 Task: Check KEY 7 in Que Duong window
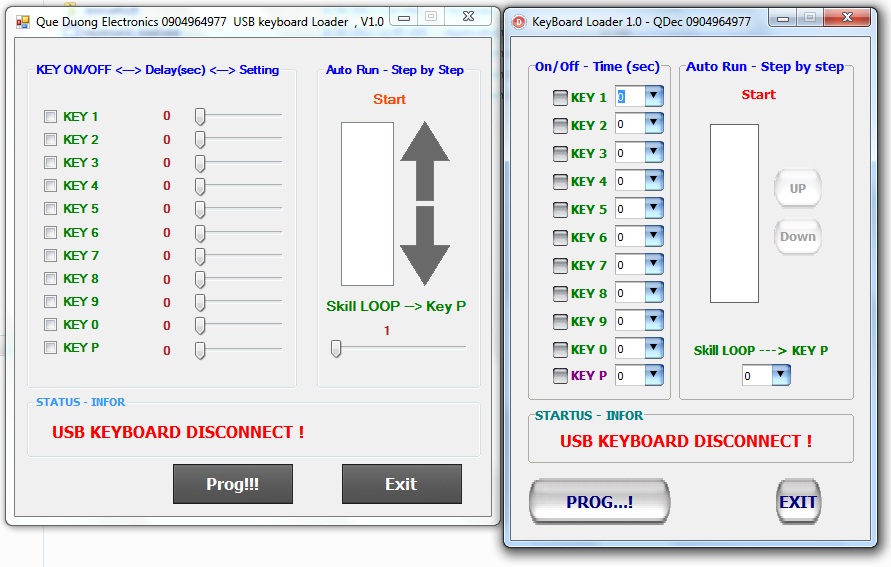coord(51,255)
